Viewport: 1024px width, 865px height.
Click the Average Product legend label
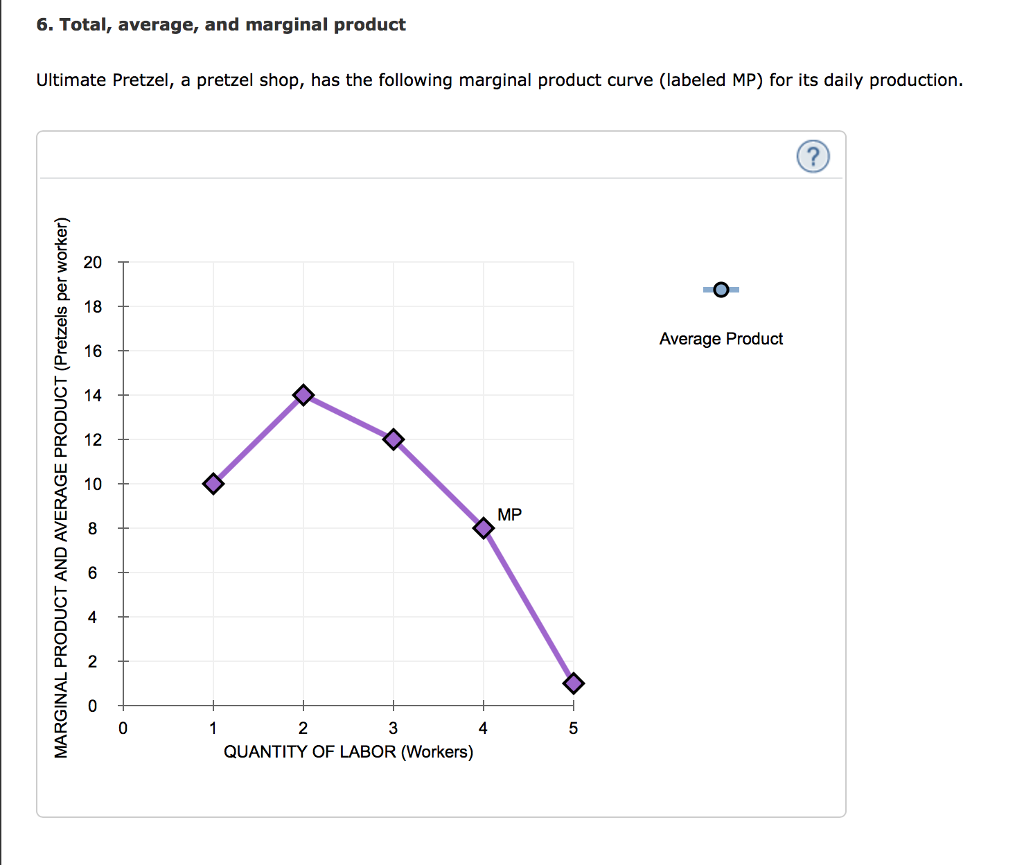721,338
